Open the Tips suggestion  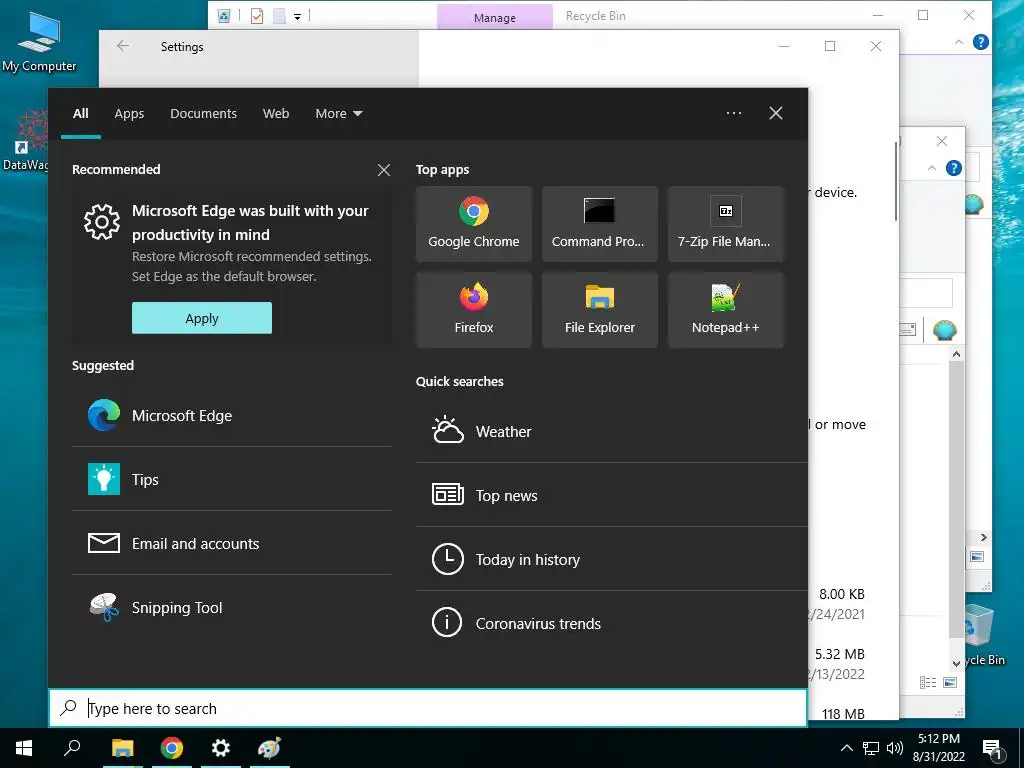pyautogui.click(x=232, y=479)
